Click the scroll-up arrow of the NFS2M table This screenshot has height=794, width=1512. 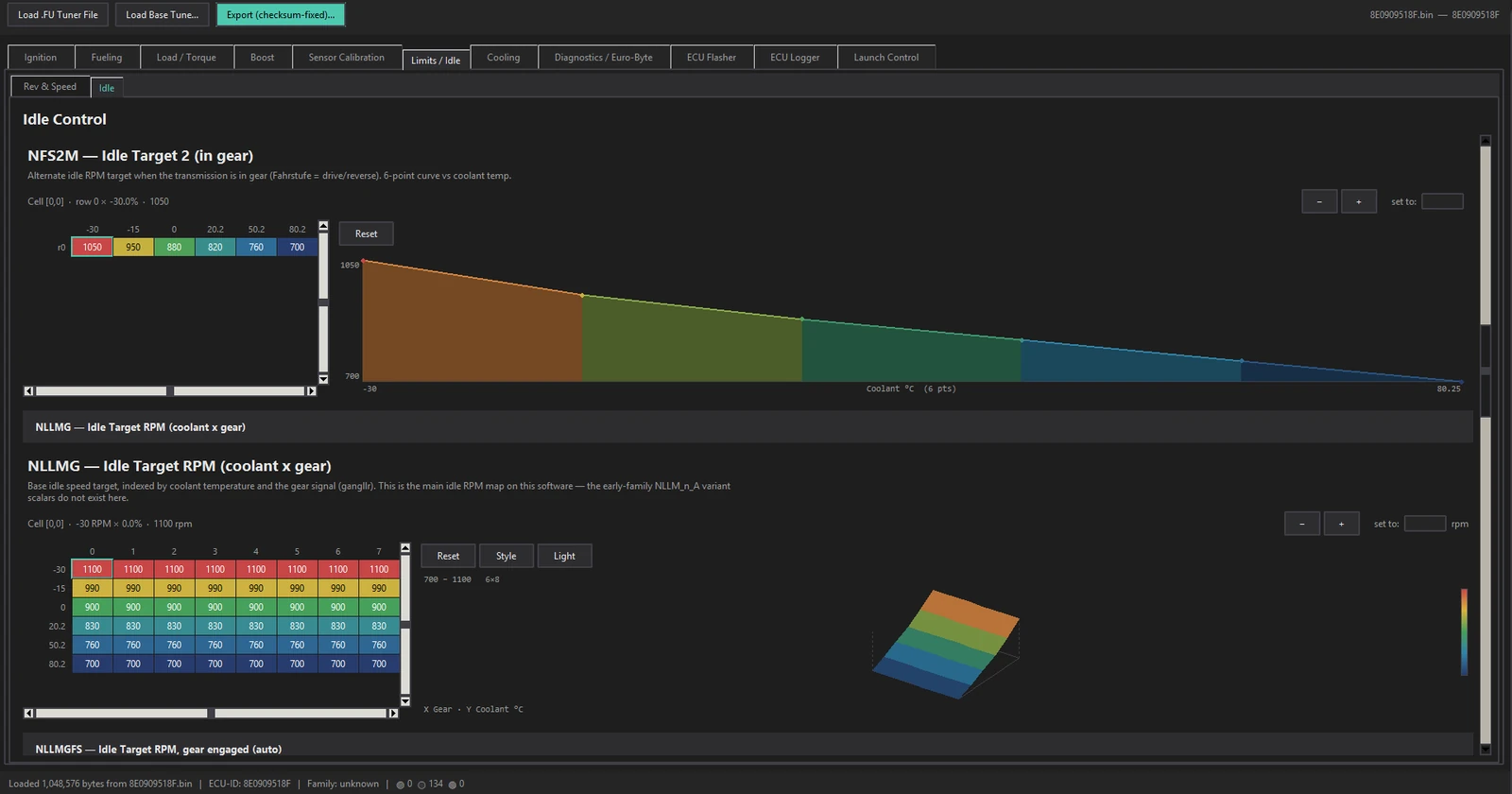pos(323,226)
